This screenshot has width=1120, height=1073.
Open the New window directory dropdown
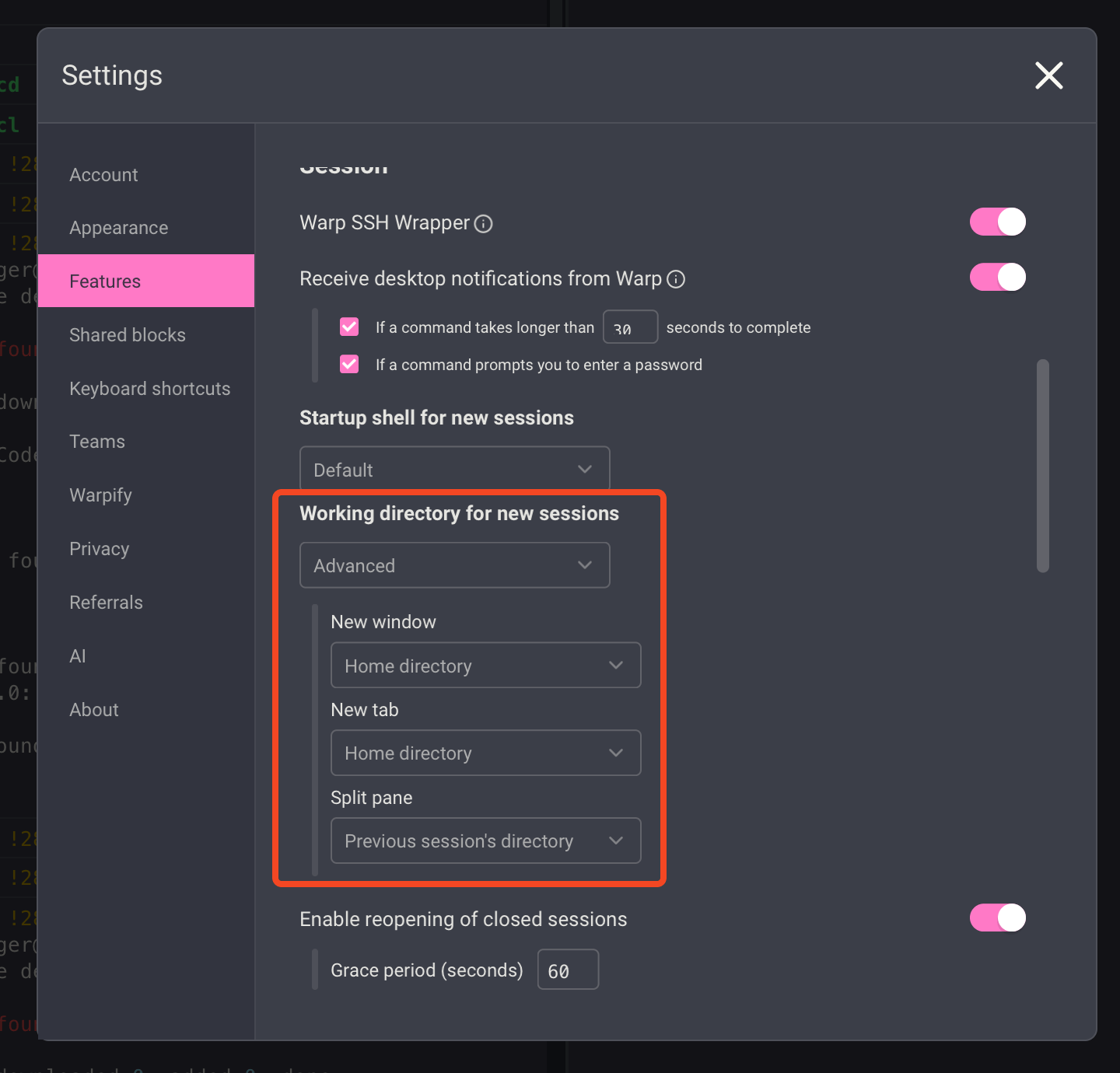click(x=485, y=666)
